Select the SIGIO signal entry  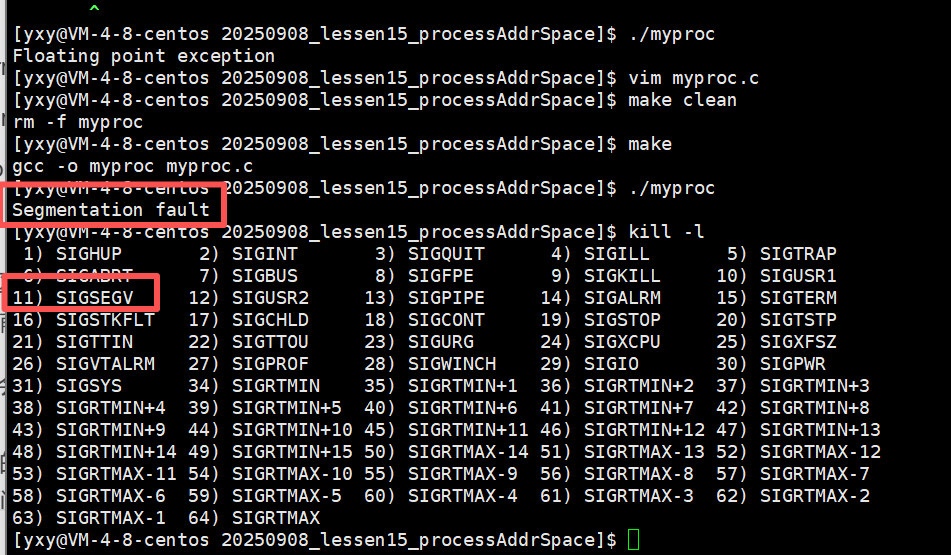[x=589, y=364]
